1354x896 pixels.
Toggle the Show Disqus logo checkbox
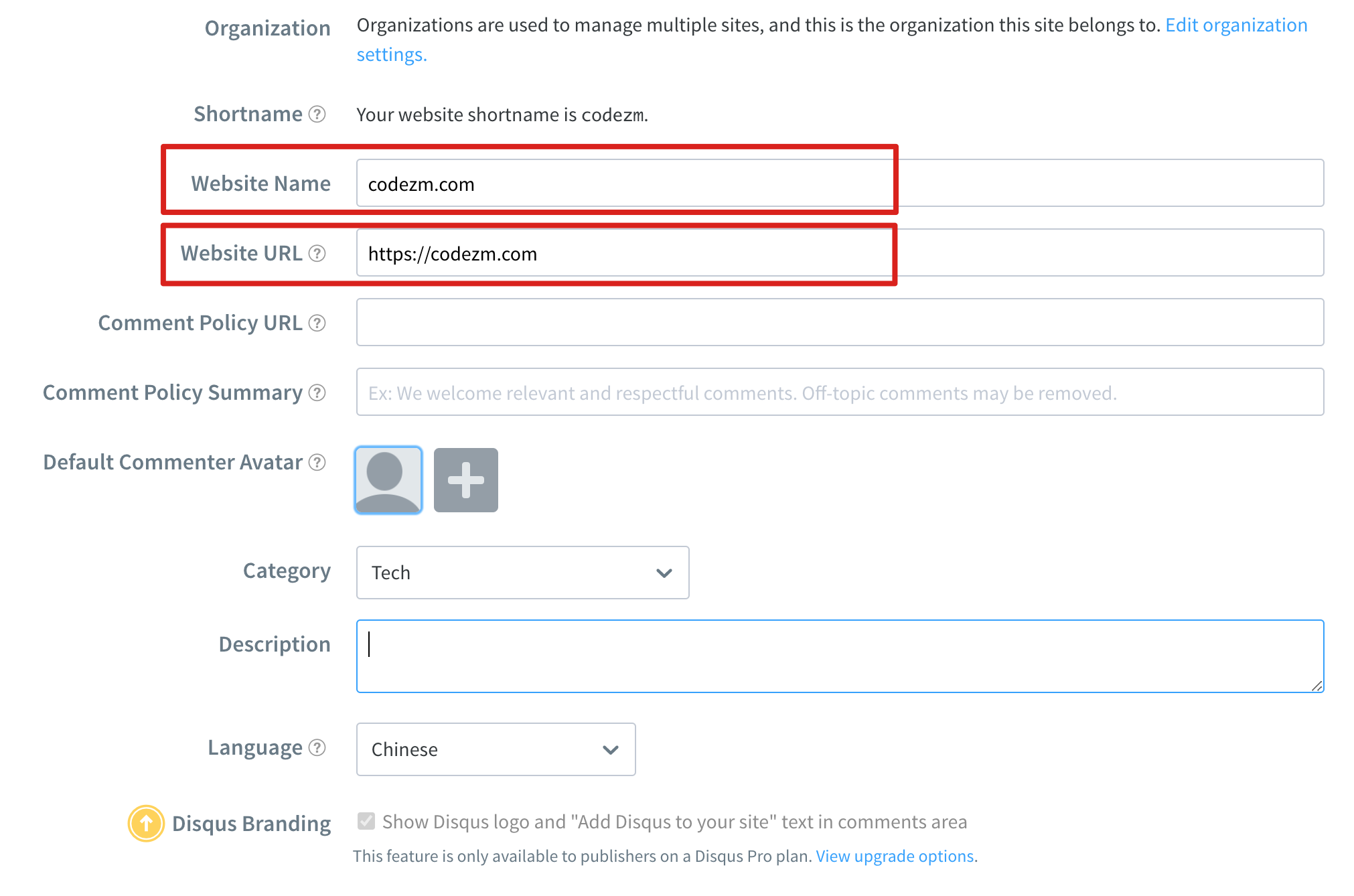tap(366, 821)
